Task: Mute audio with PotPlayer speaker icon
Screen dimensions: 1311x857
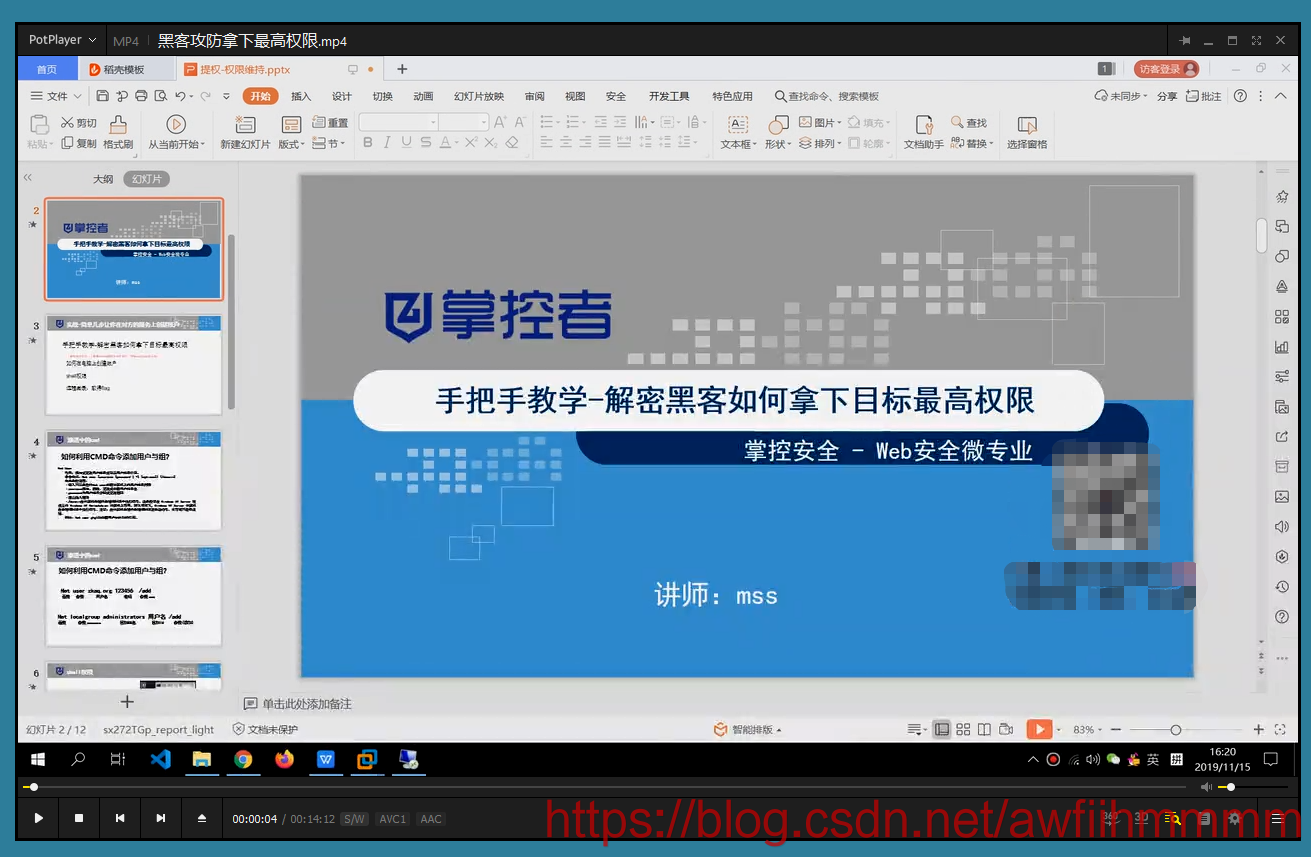Action: [1206, 787]
